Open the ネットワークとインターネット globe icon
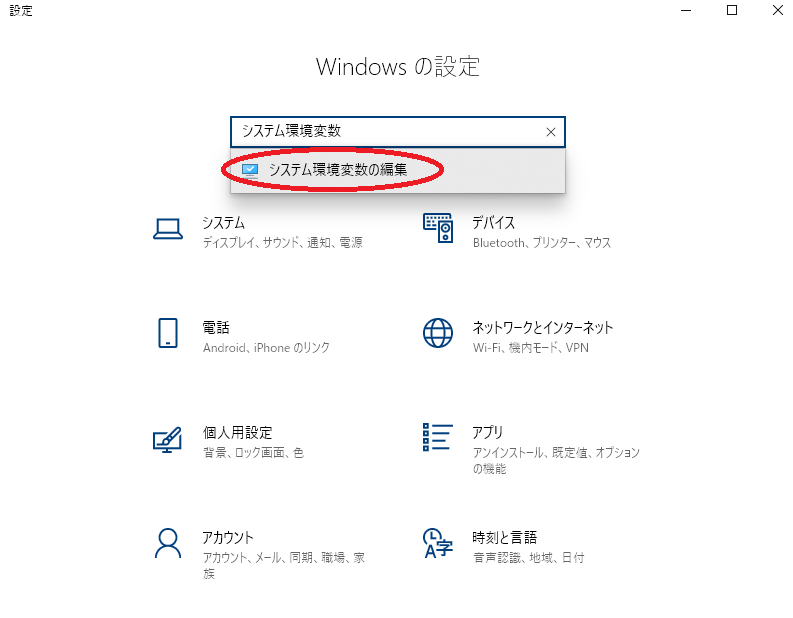 [x=438, y=333]
